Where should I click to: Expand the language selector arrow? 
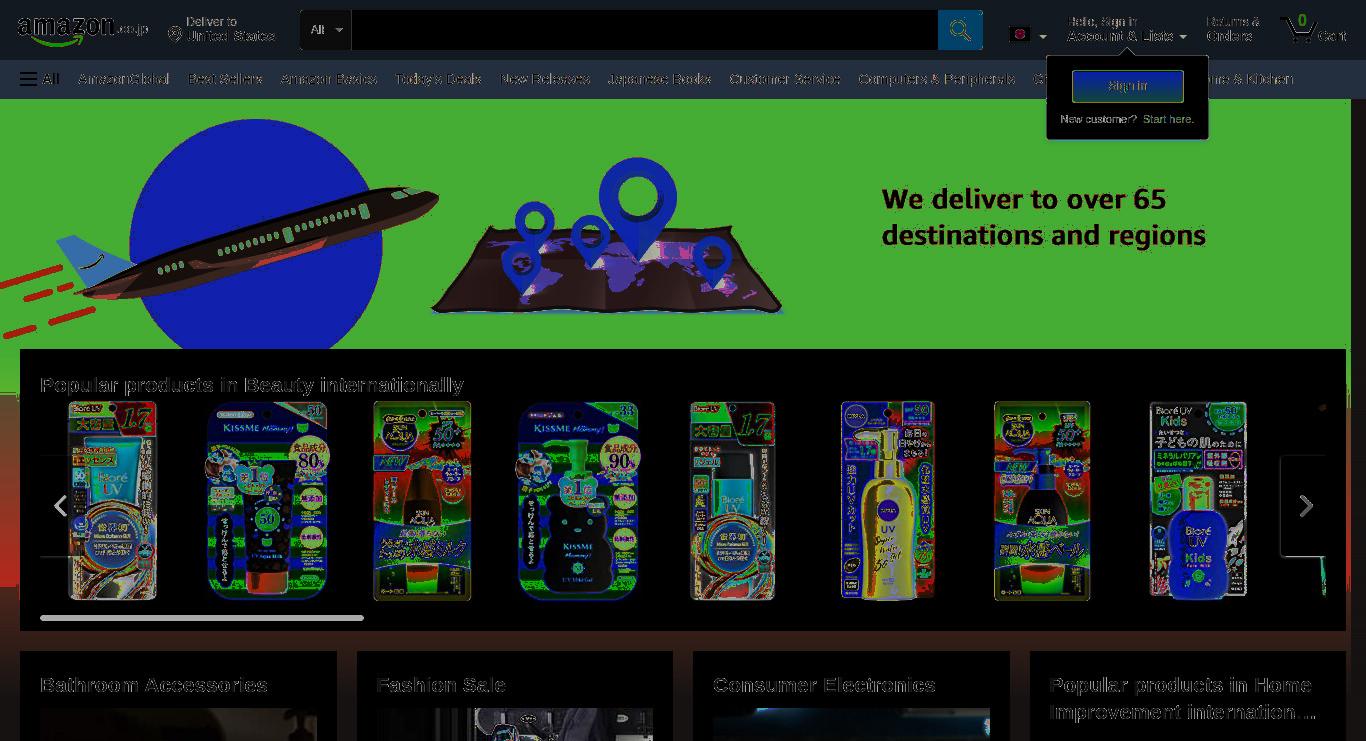point(1043,37)
